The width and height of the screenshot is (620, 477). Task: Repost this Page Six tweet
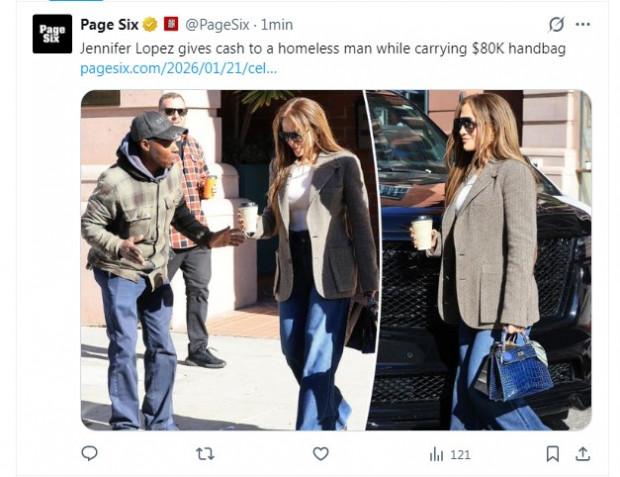(205, 454)
